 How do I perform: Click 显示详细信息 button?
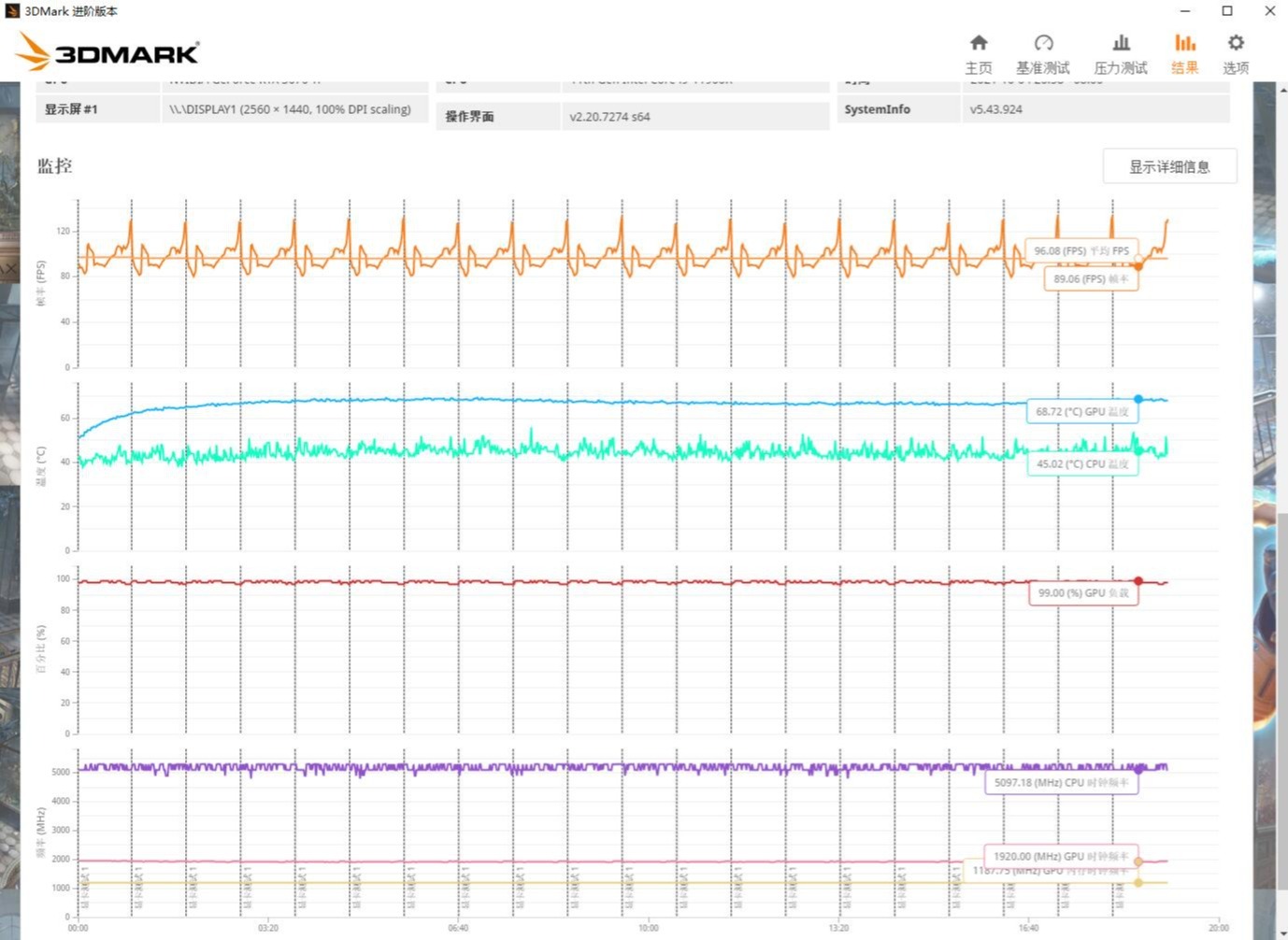click(x=1169, y=166)
